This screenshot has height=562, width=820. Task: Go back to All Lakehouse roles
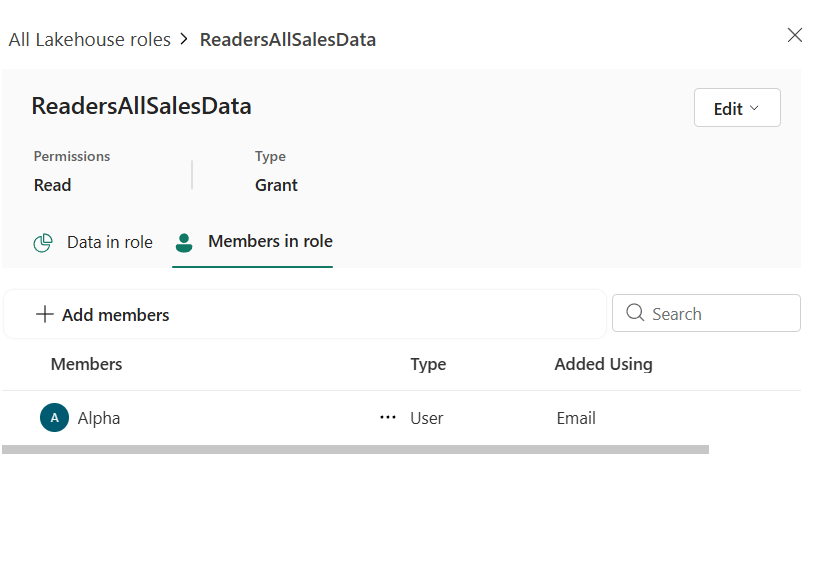tap(89, 40)
